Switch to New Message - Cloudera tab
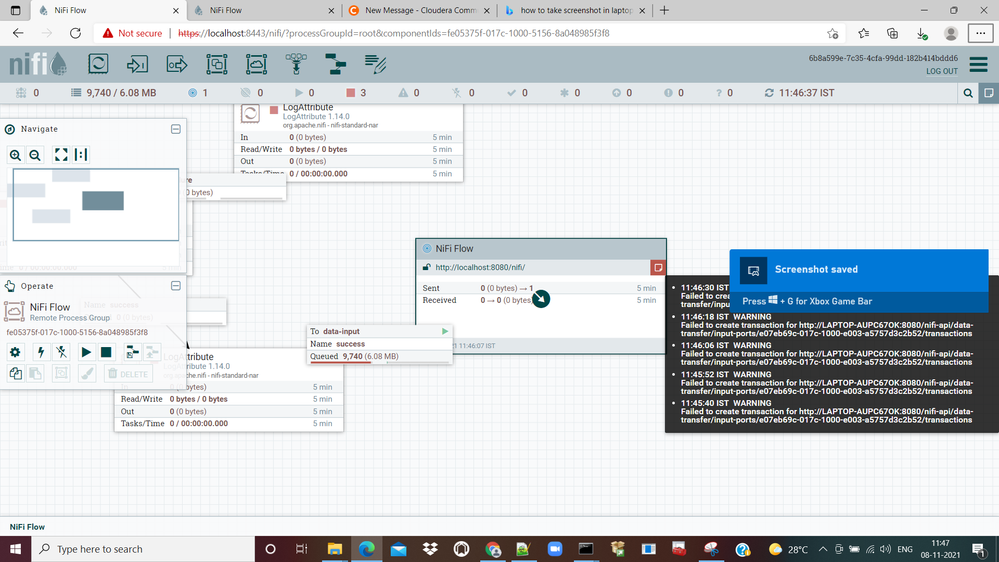The height and width of the screenshot is (562, 999). point(418,10)
